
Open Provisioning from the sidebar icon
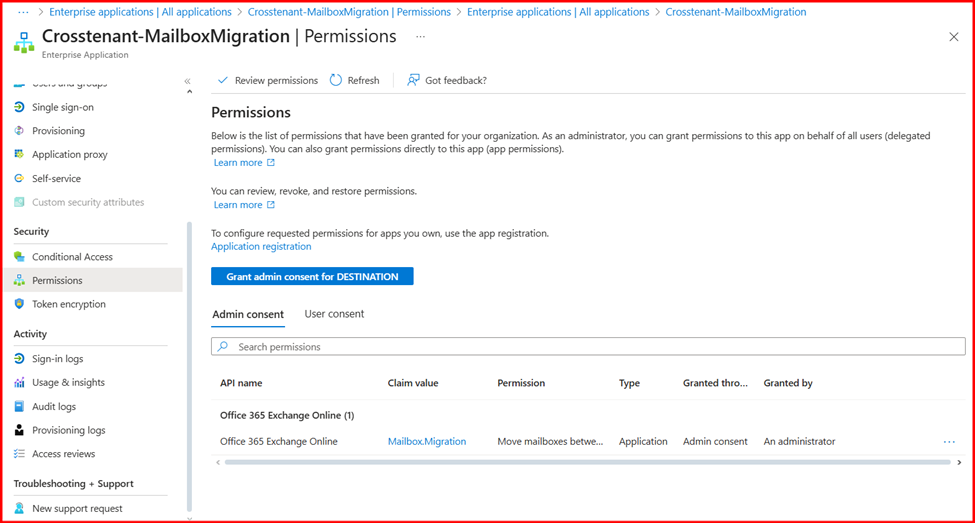tap(19, 131)
